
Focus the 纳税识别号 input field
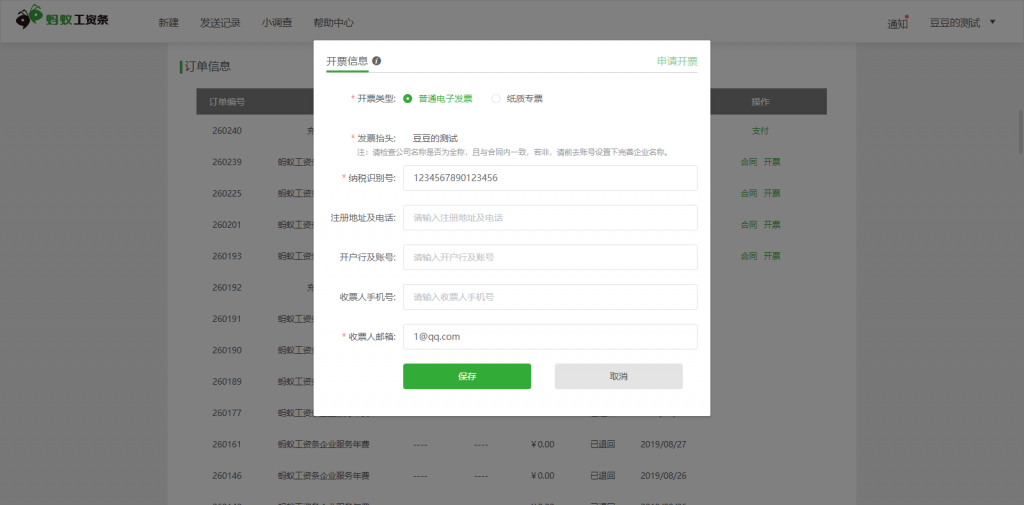(x=549, y=178)
